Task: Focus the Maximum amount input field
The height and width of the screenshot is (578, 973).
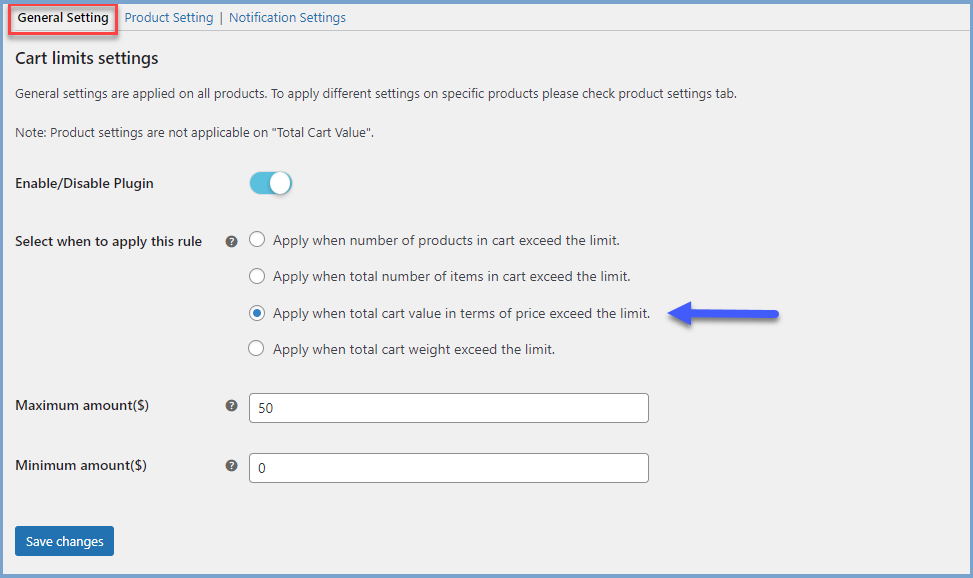Action: (448, 408)
